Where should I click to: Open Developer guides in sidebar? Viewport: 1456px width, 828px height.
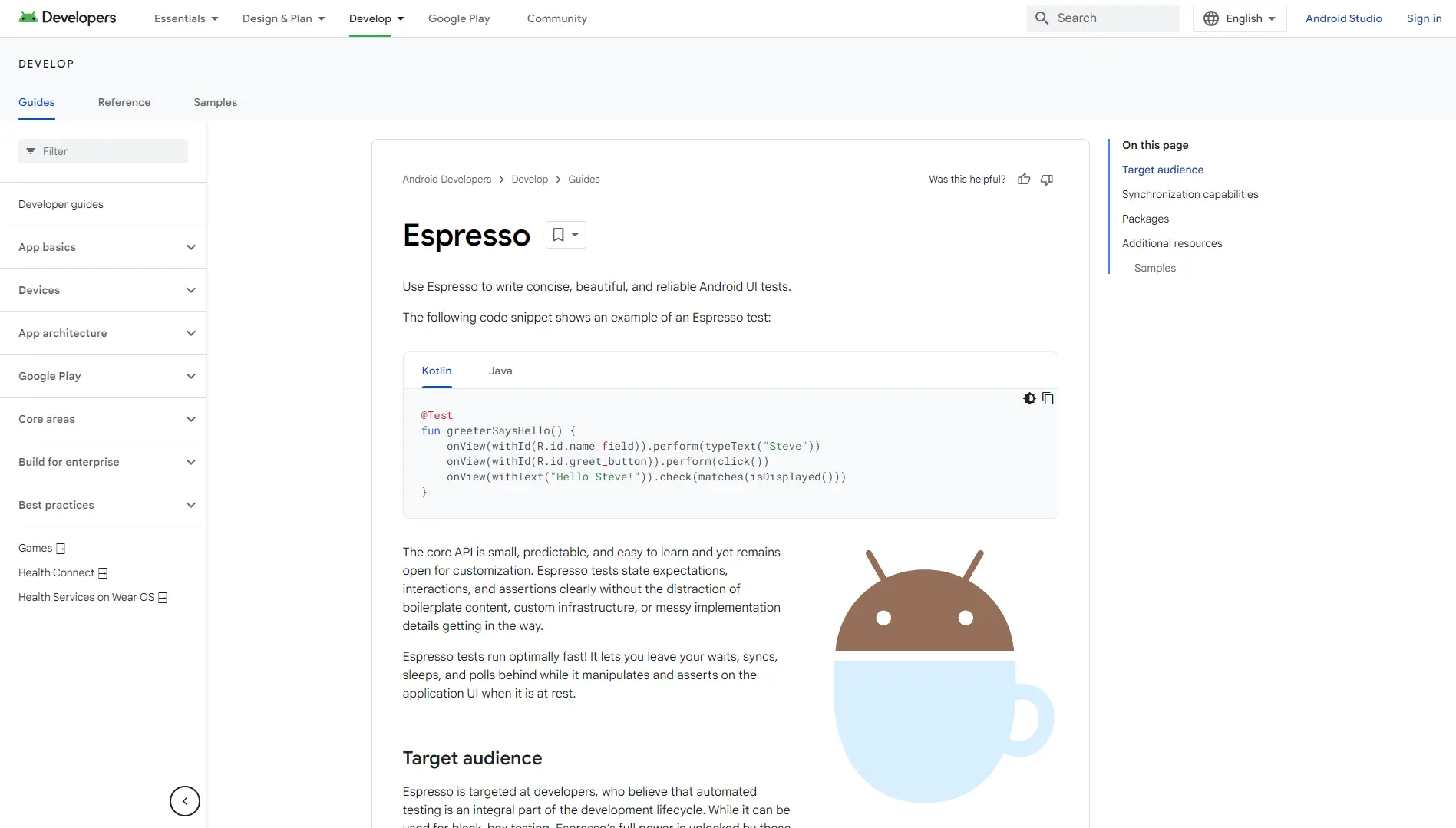(61, 204)
